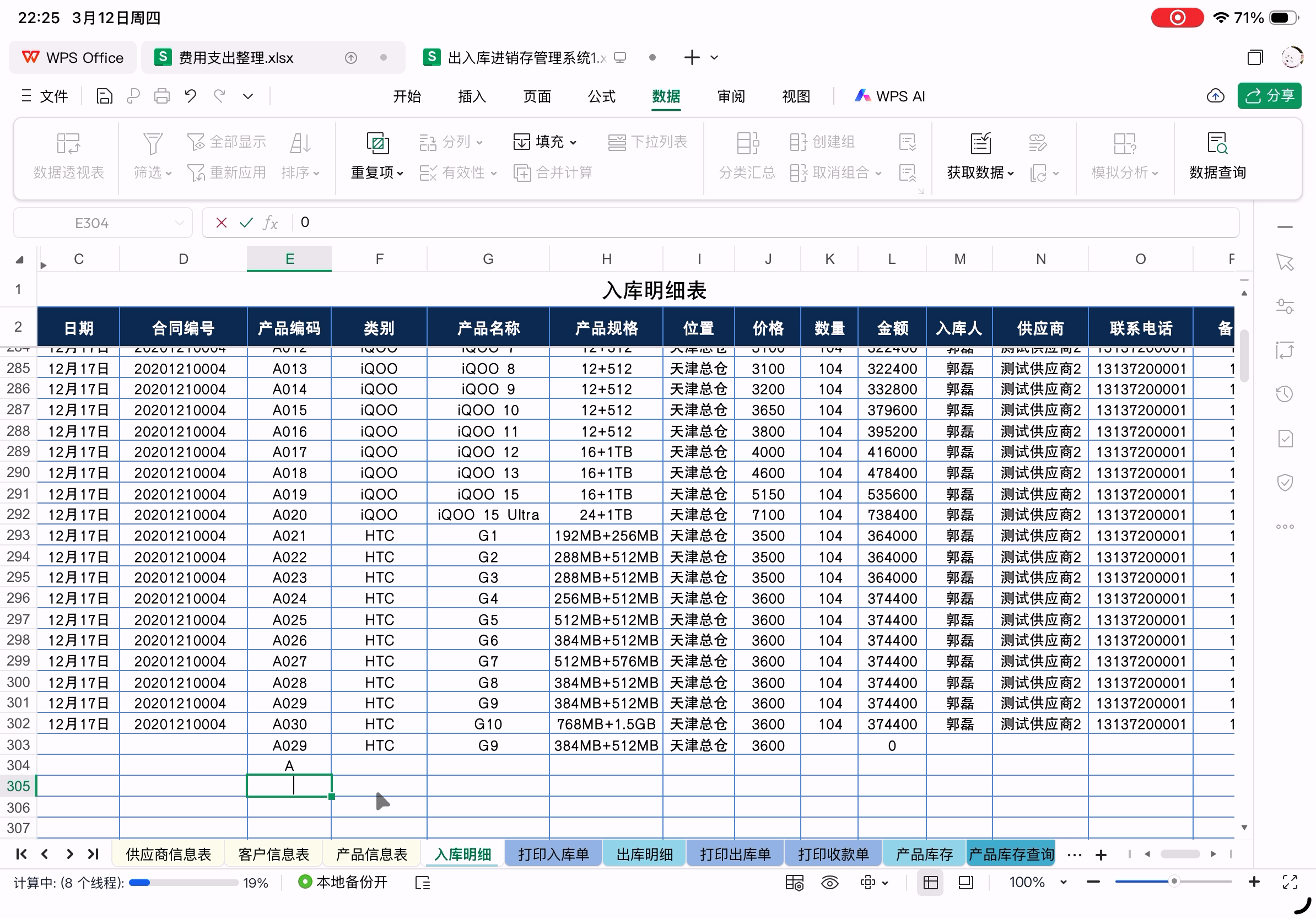
Task: Click the green 分享 share button
Action: point(1269,96)
